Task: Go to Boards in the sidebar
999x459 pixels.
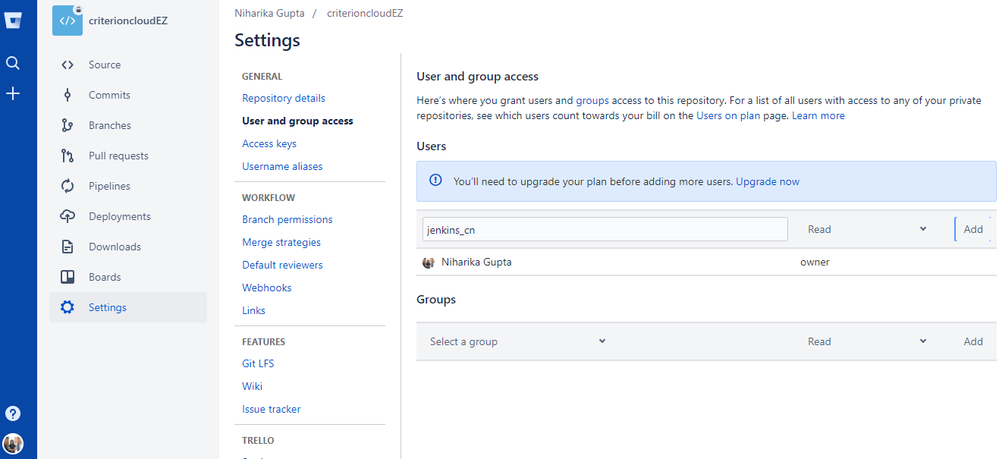Action: [x=104, y=277]
